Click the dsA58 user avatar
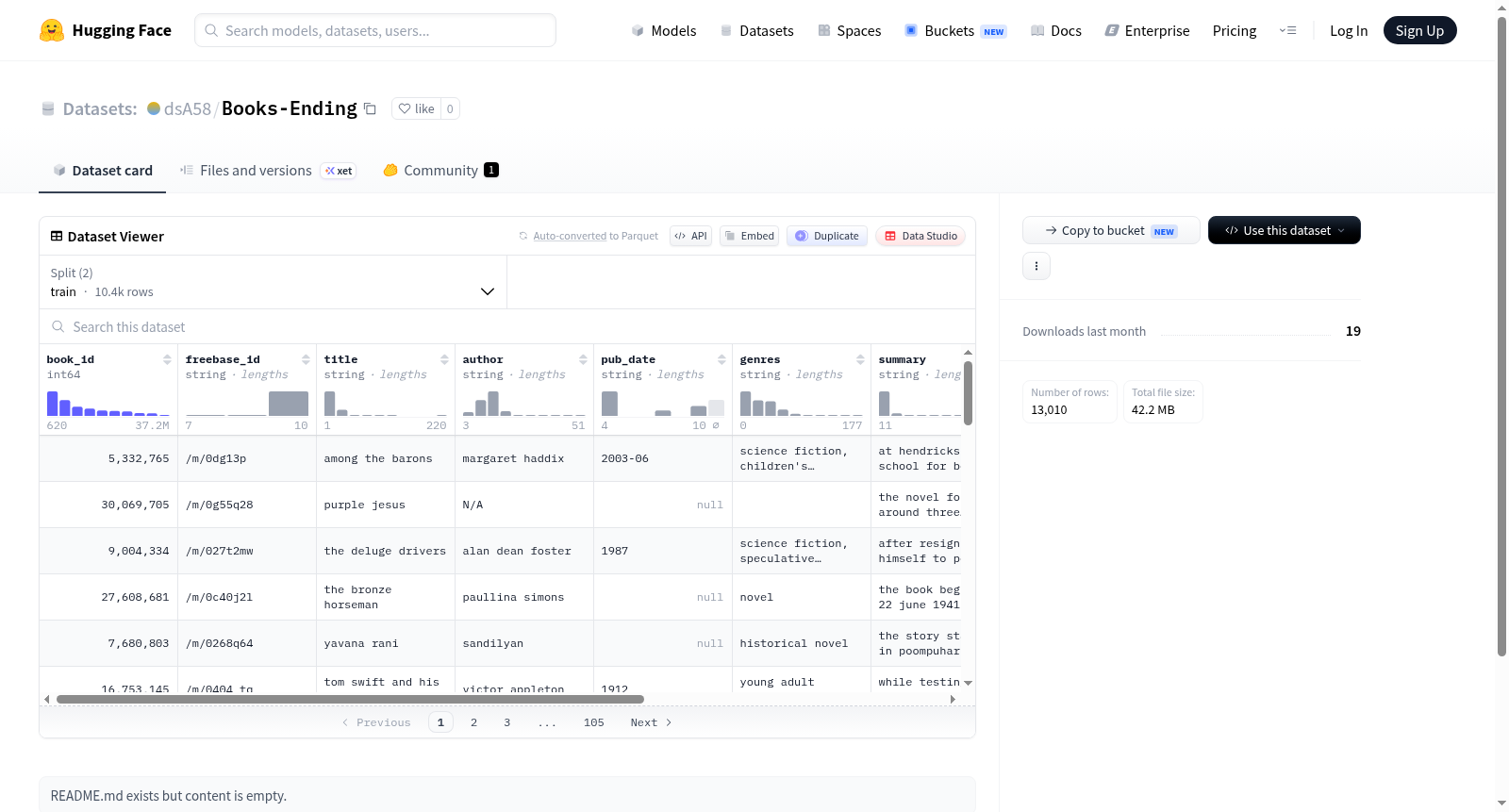This screenshot has height=812, width=1509. 154,108
